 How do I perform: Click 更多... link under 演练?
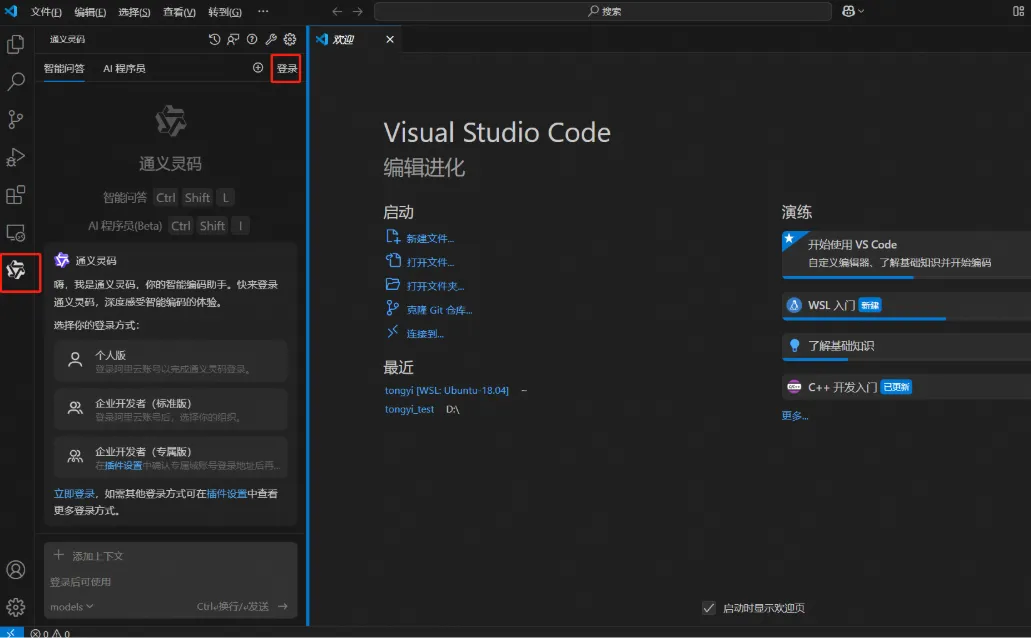coord(794,416)
